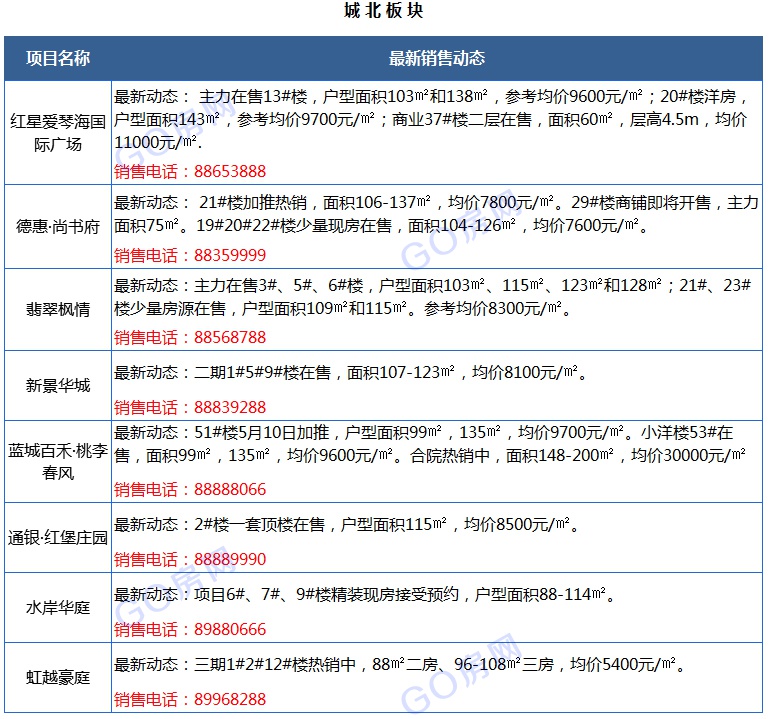
Task: Select project name 蓝城百禾·桃李春风
Action: (58, 462)
